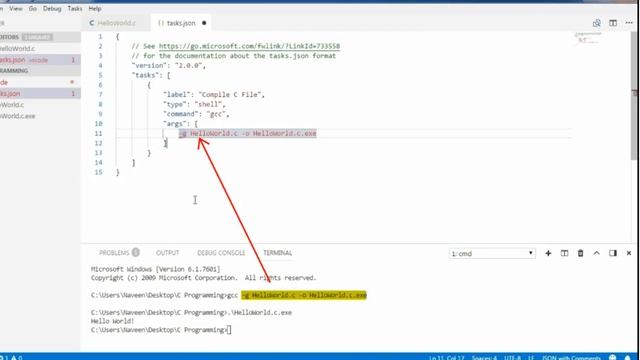Click the "type": "shell" line

tap(194, 104)
